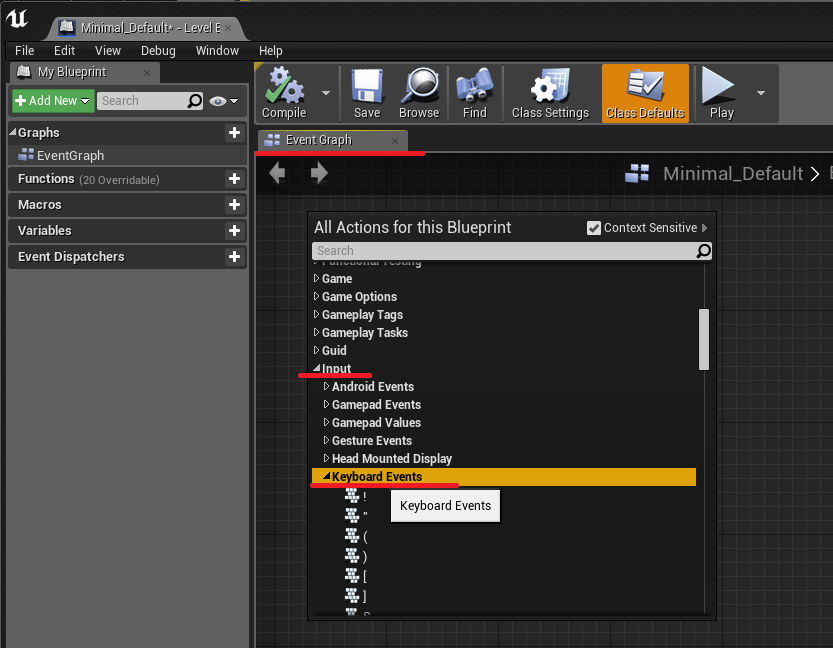The image size is (833, 648).
Task: Close the My Blueprint tab
Action: pos(147,73)
